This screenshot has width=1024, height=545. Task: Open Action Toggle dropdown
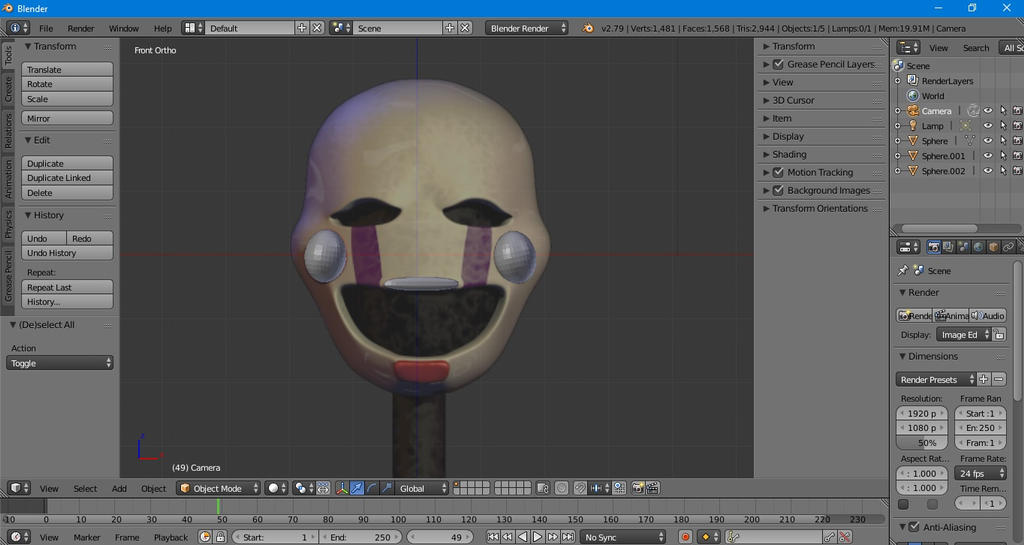pyautogui.click(x=59, y=363)
